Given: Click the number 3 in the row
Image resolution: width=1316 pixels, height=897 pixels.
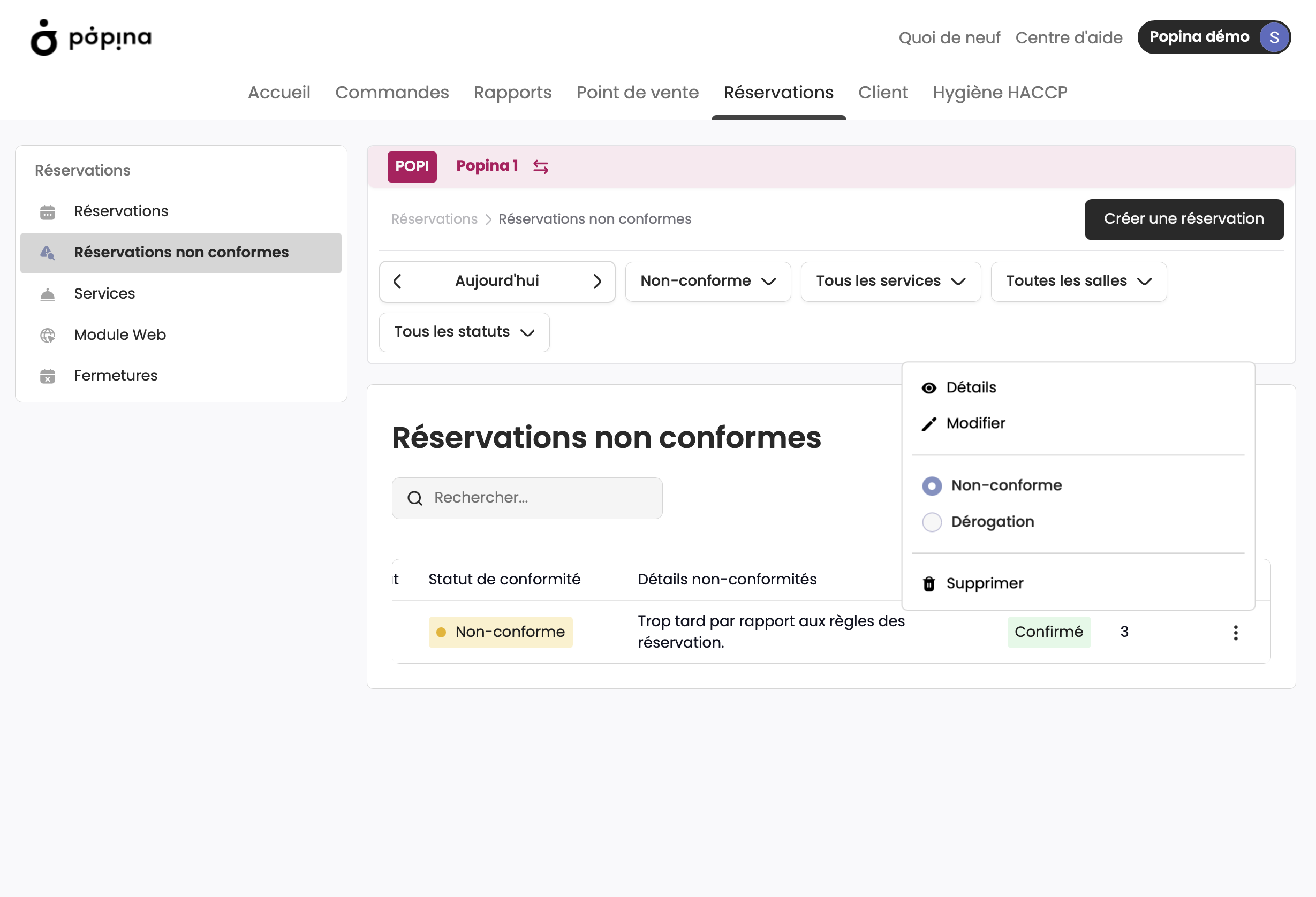Looking at the screenshot, I should [1124, 632].
